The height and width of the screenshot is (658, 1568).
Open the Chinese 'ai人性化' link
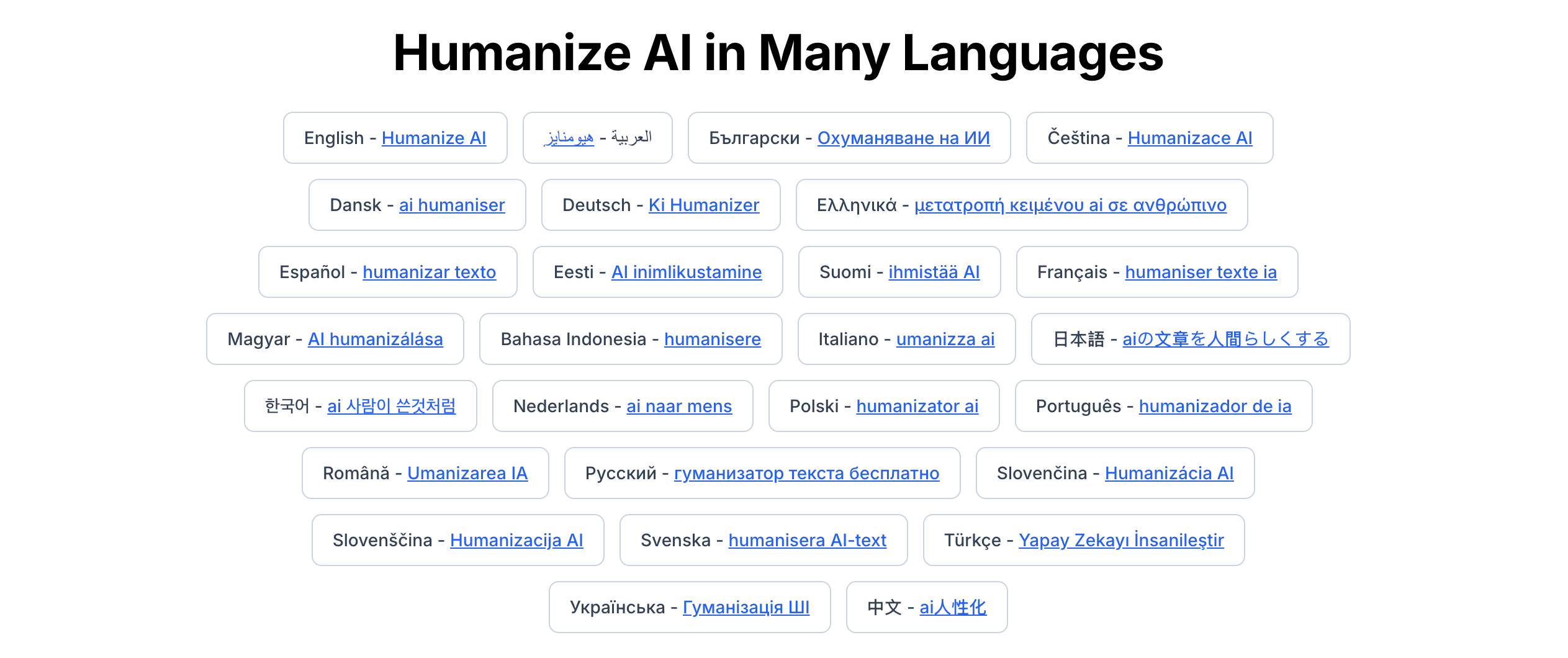click(x=953, y=607)
